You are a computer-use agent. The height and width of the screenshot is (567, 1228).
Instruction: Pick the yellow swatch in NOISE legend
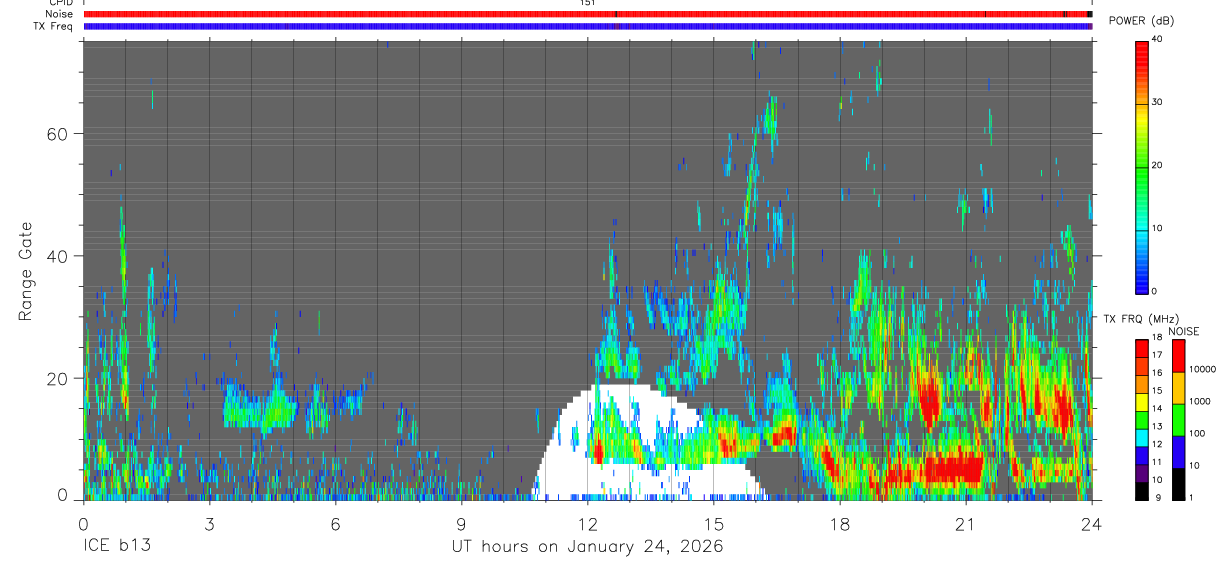pos(1179,388)
